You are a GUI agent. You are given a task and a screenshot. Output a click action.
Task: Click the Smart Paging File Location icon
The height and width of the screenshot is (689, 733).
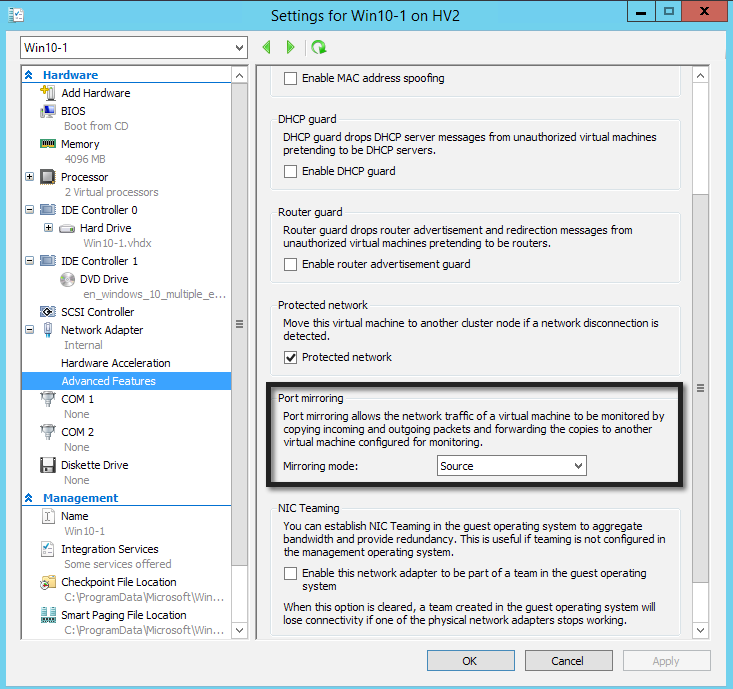(x=48, y=615)
